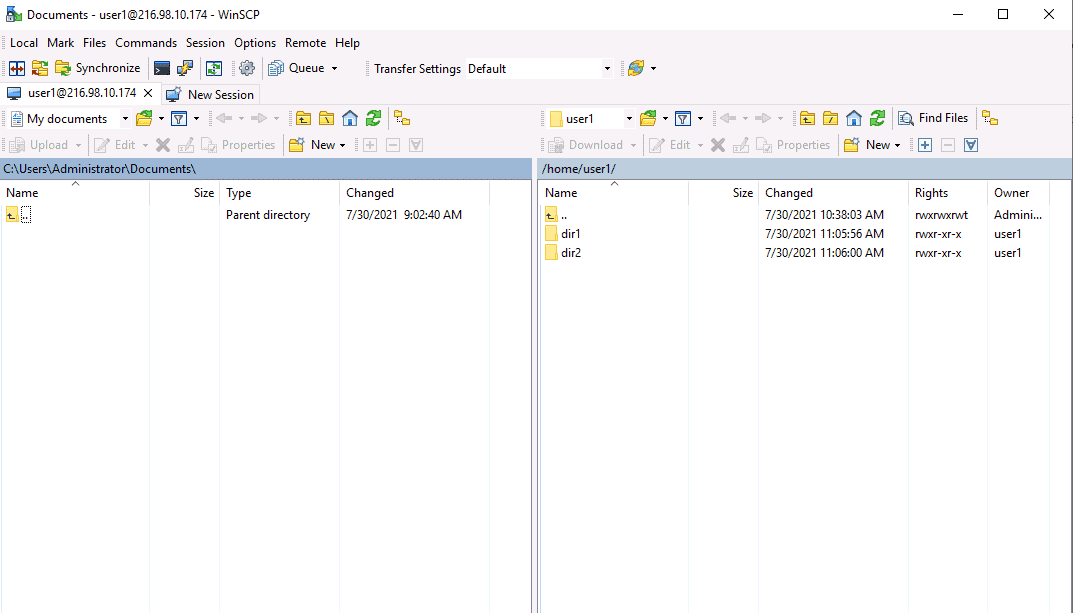Image resolution: width=1073 pixels, height=613 pixels.
Task: Expand remote panel New dropdown arrow
Action: pos(897,145)
